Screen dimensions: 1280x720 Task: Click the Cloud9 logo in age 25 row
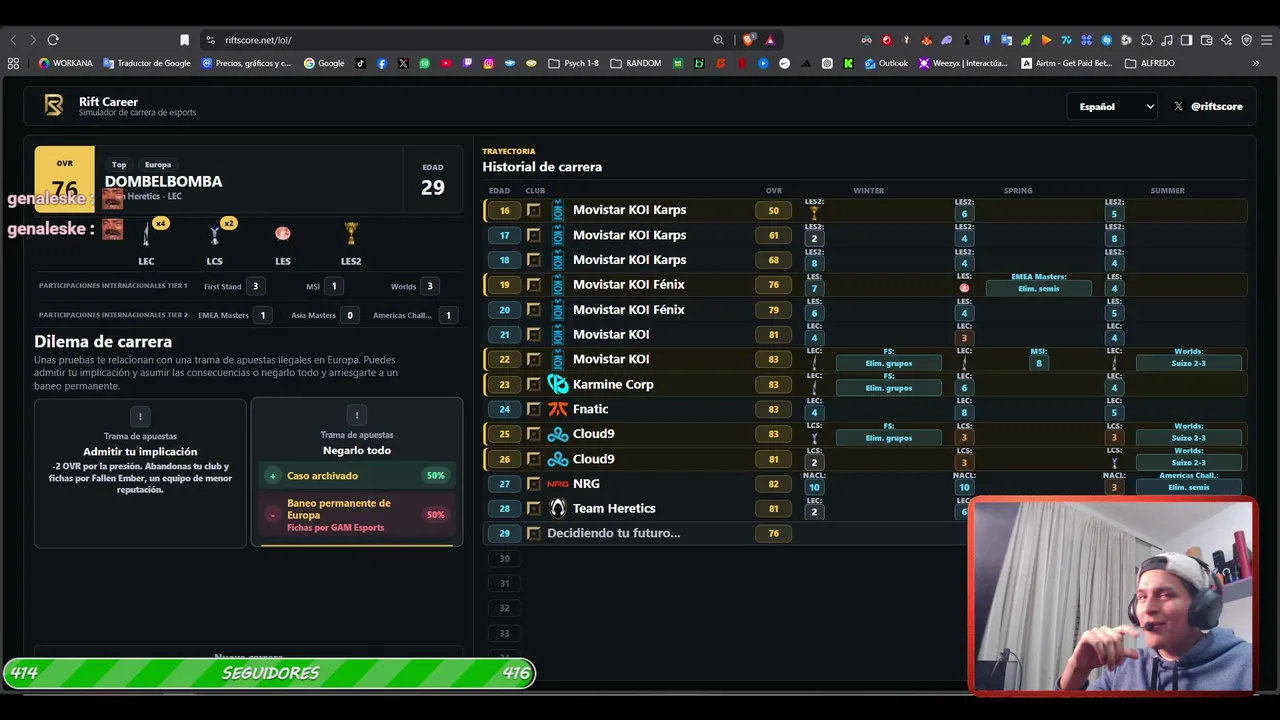(557, 434)
